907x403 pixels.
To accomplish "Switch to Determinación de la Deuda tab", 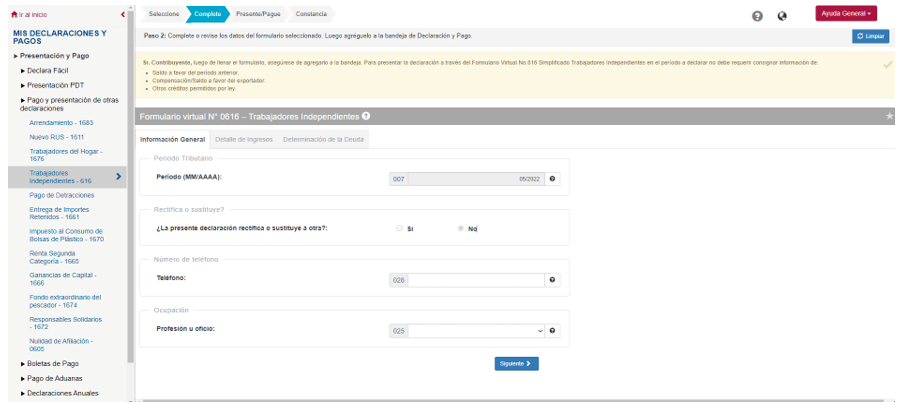I will coord(324,139).
